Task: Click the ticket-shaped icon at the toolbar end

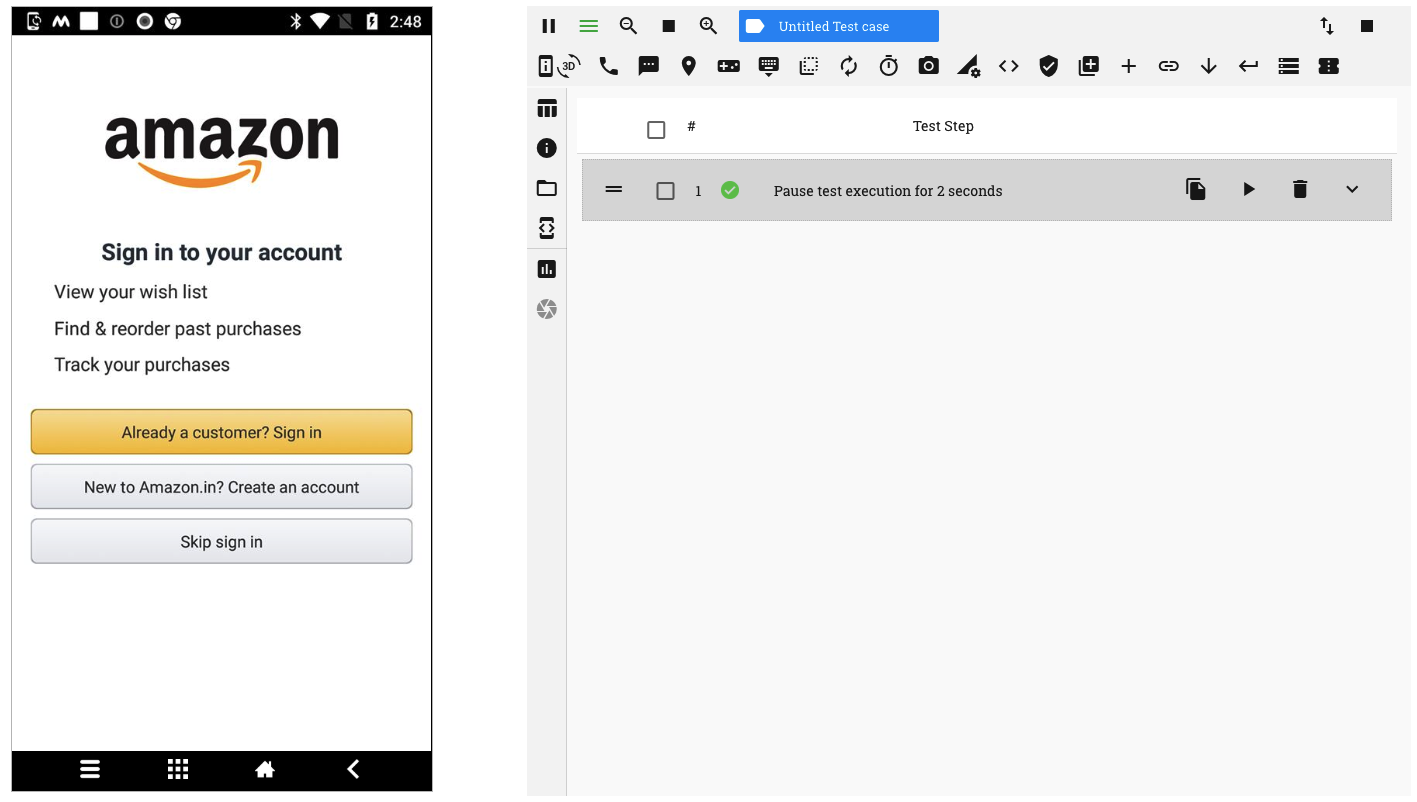Action: (1329, 66)
